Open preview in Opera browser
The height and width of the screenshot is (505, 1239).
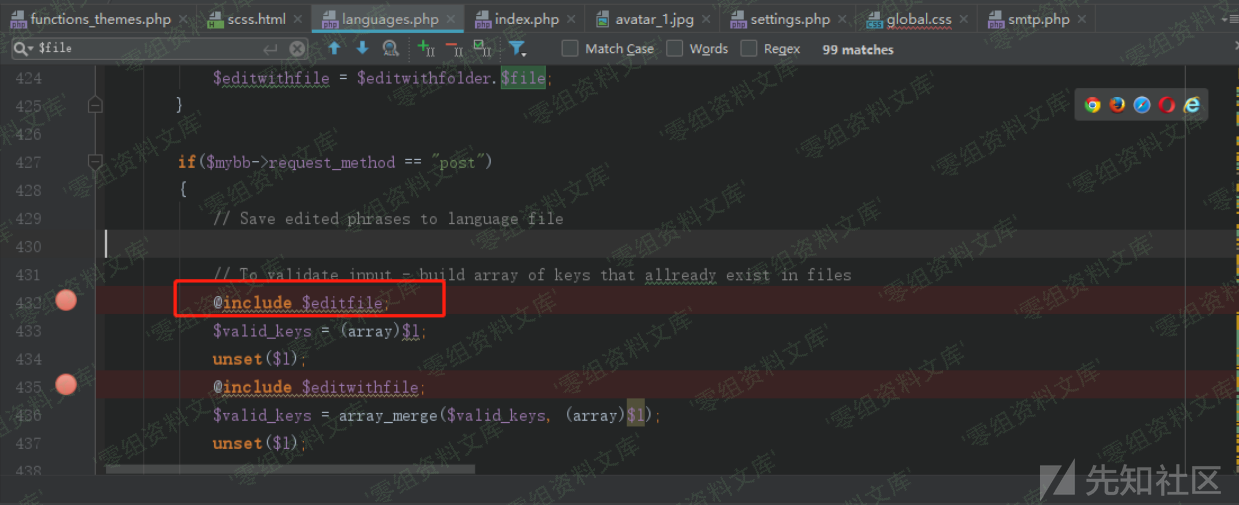[x=1166, y=105]
